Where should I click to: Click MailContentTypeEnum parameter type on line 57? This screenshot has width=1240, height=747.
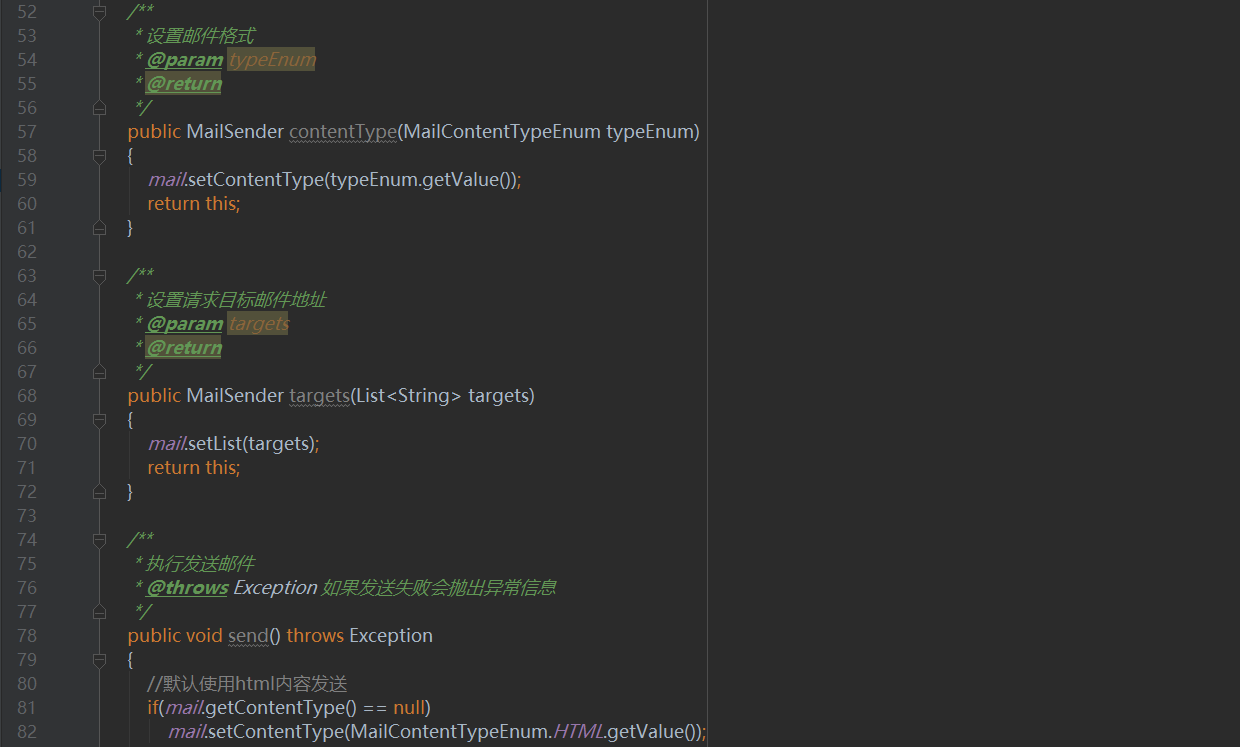click(502, 132)
